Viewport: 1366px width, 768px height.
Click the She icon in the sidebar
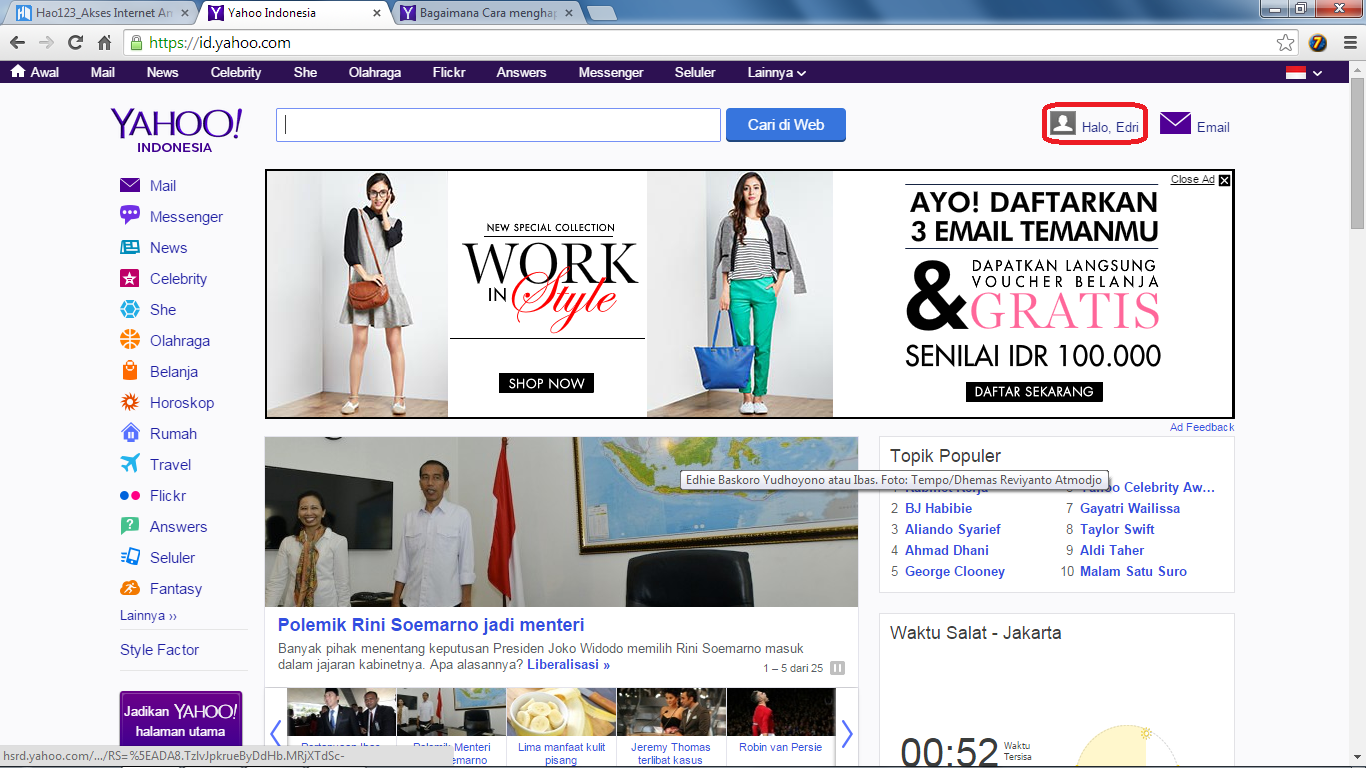click(x=130, y=309)
